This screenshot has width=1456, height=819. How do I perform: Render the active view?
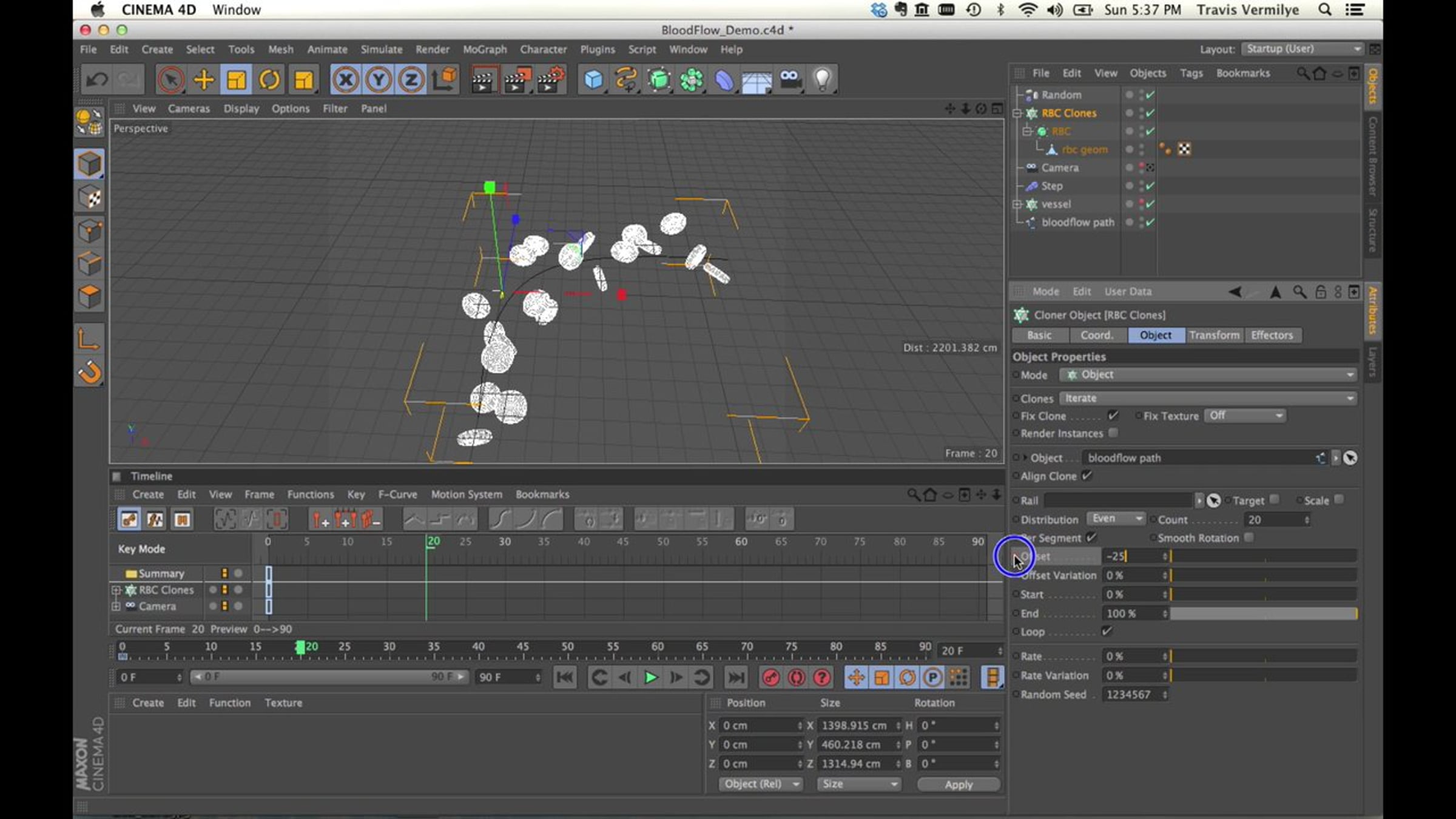[x=483, y=79]
